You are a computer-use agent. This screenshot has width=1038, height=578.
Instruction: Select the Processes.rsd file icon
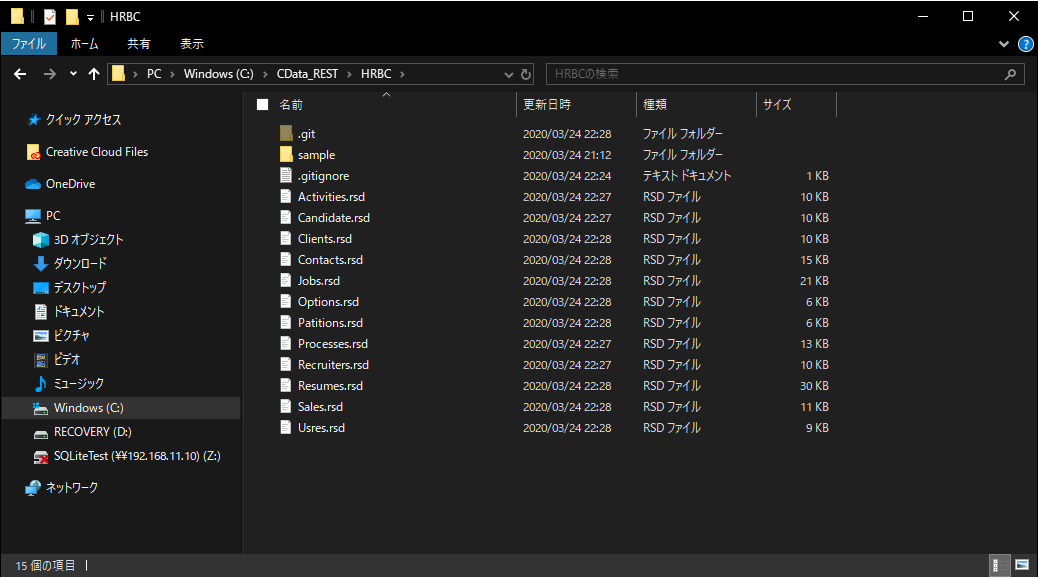click(x=286, y=344)
